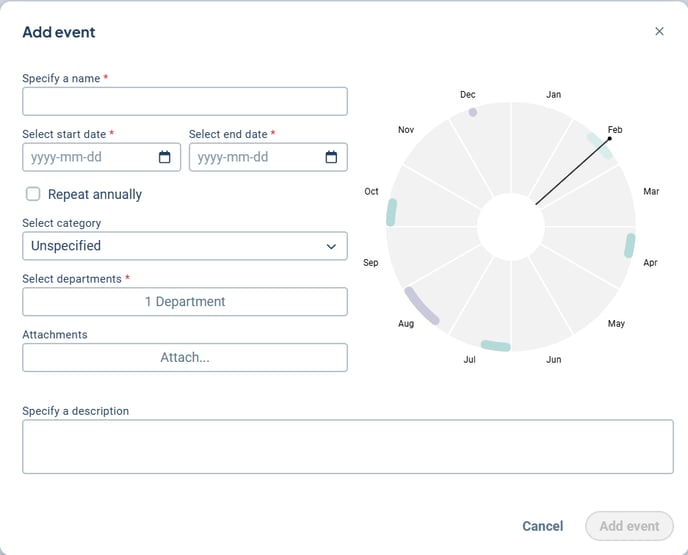Image resolution: width=688 pixels, height=555 pixels.
Task: Close the Add event dialog with X
Action: (659, 31)
